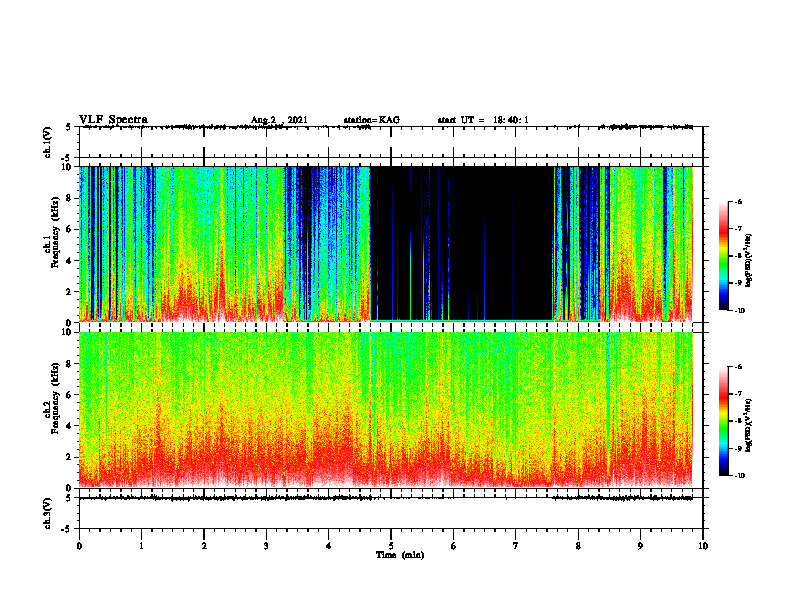Click the ch.1 voltage waveform panel
The image size is (792, 612).
click(391, 142)
